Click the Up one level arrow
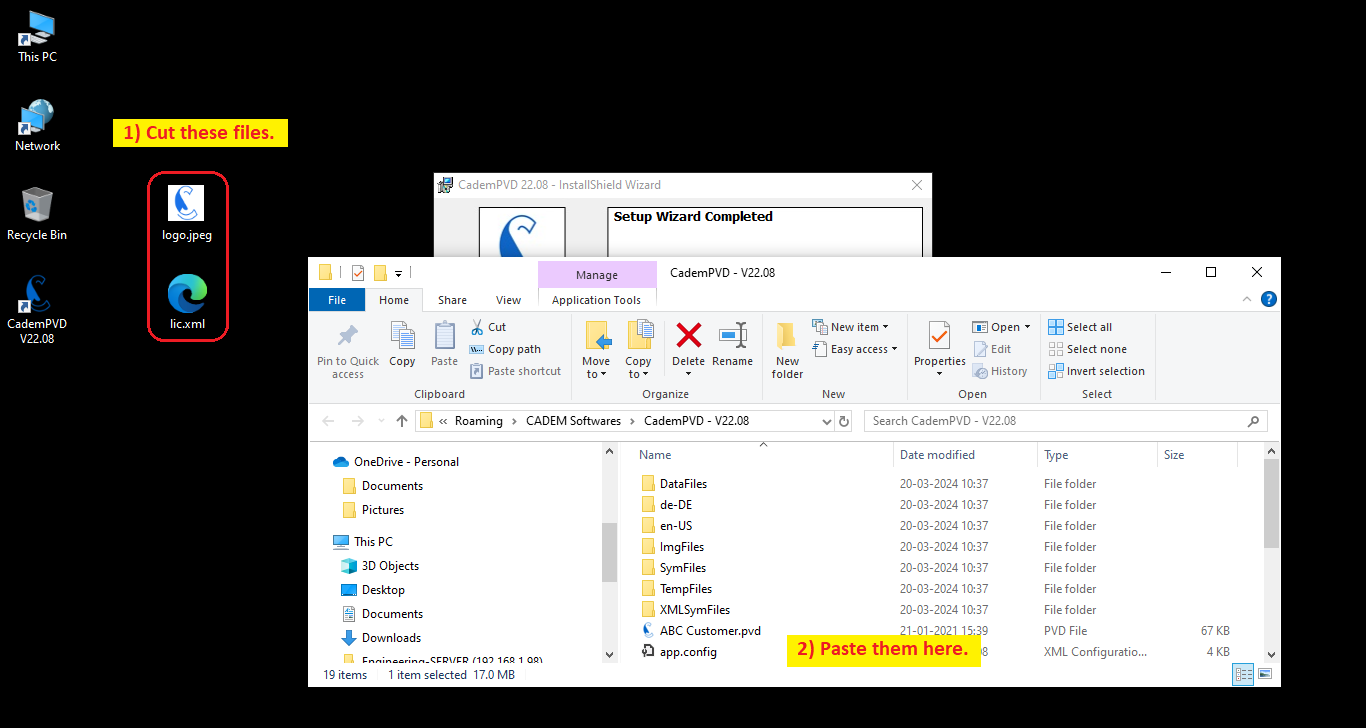1366x728 pixels. coord(402,421)
